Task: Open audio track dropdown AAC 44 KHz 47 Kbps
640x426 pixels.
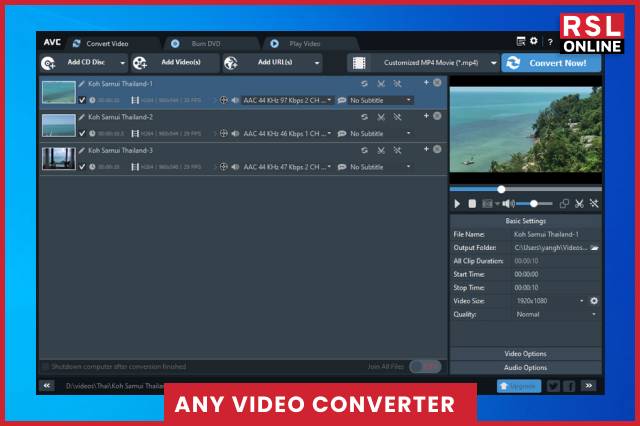Action: [x=287, y=167]
